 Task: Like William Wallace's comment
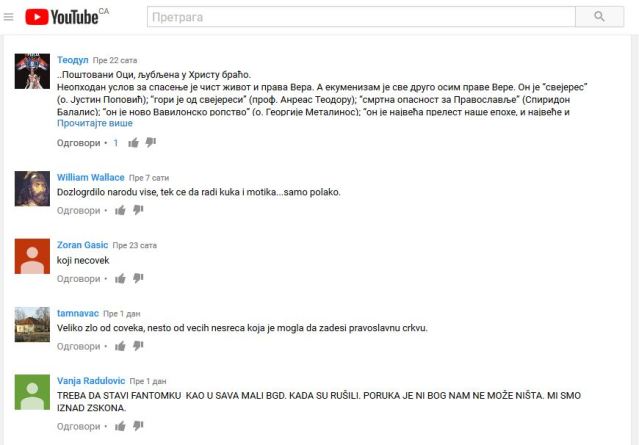120,210
